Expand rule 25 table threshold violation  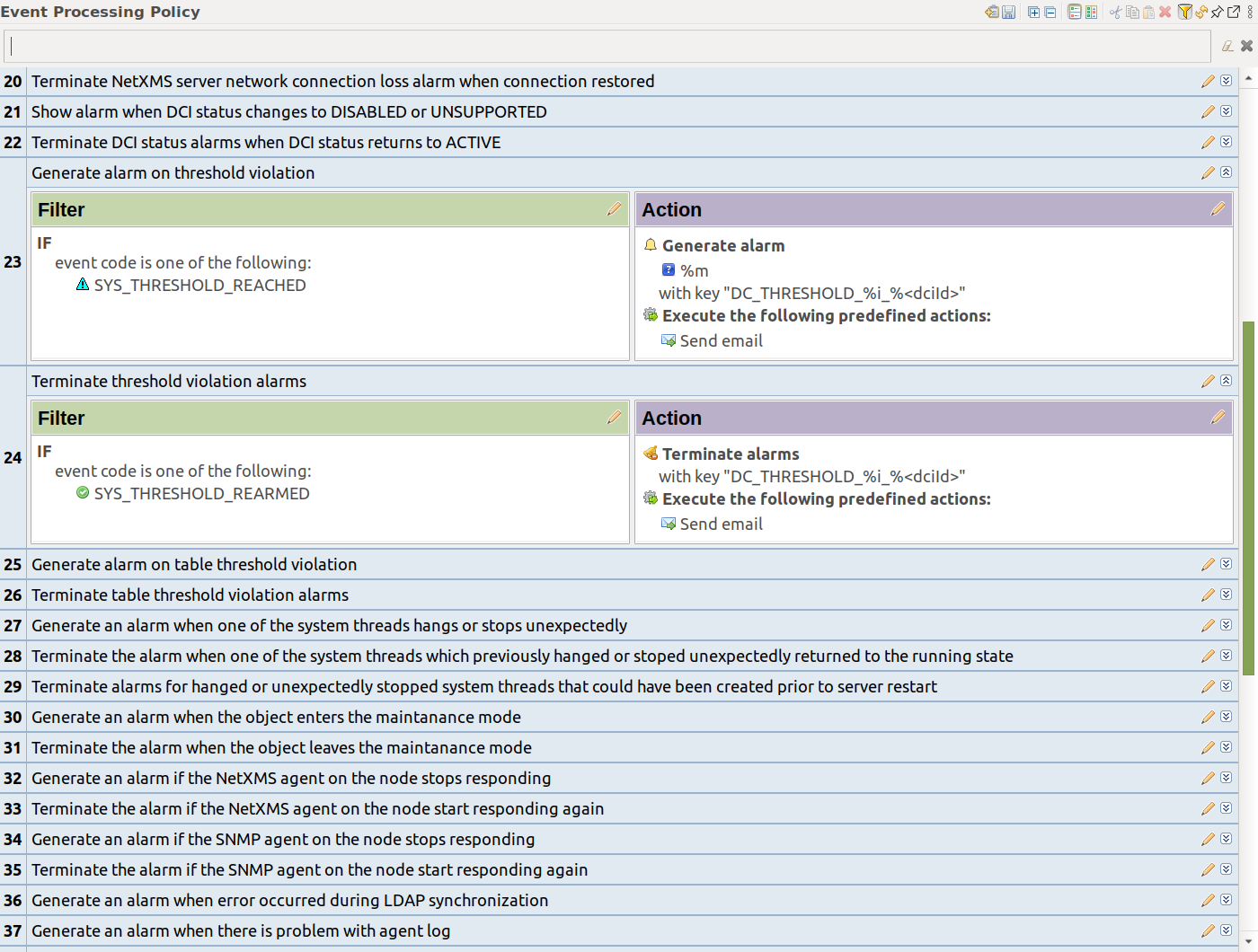coord(1226,564)
